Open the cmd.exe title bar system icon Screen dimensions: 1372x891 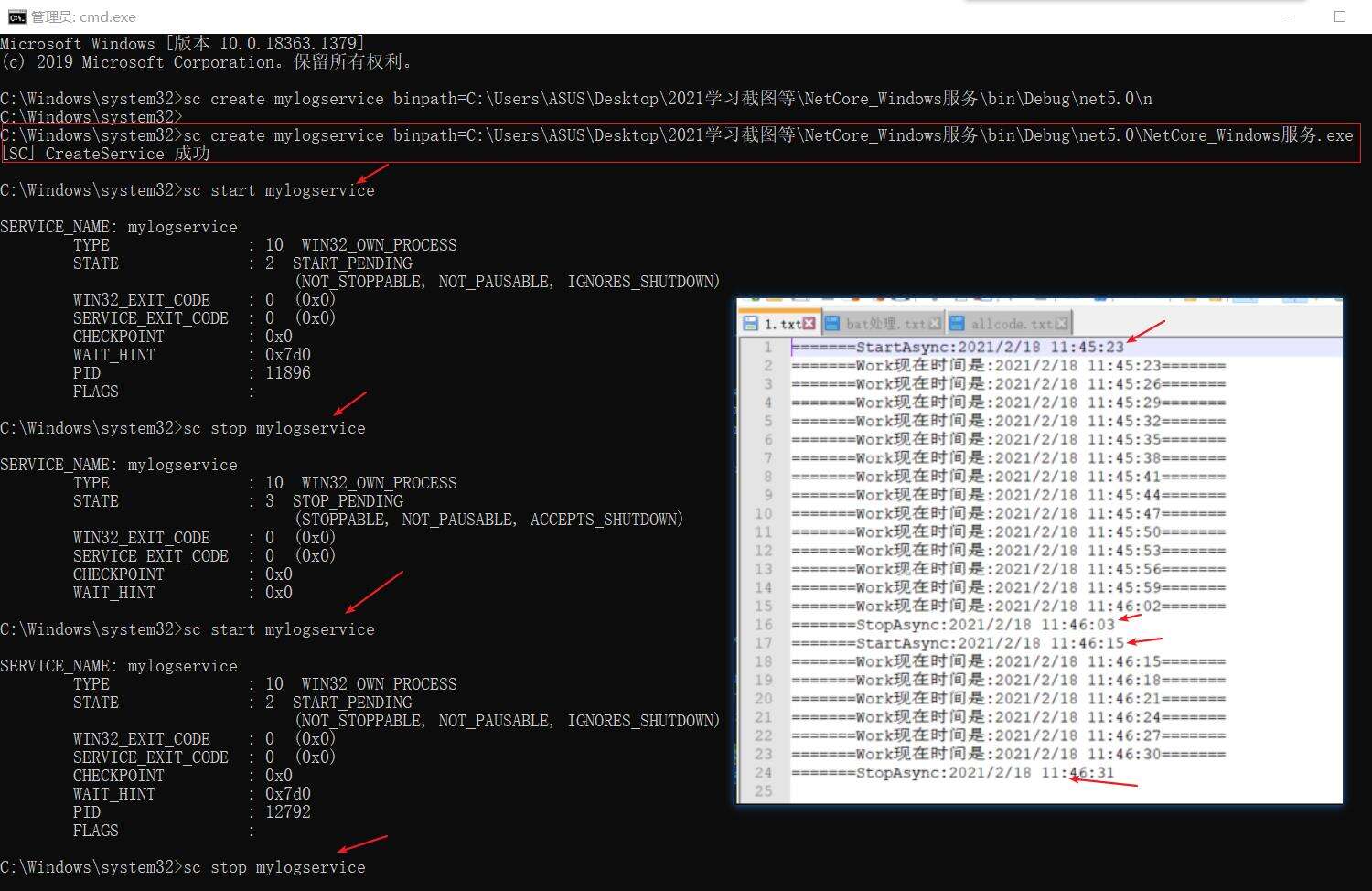(16, 16)
